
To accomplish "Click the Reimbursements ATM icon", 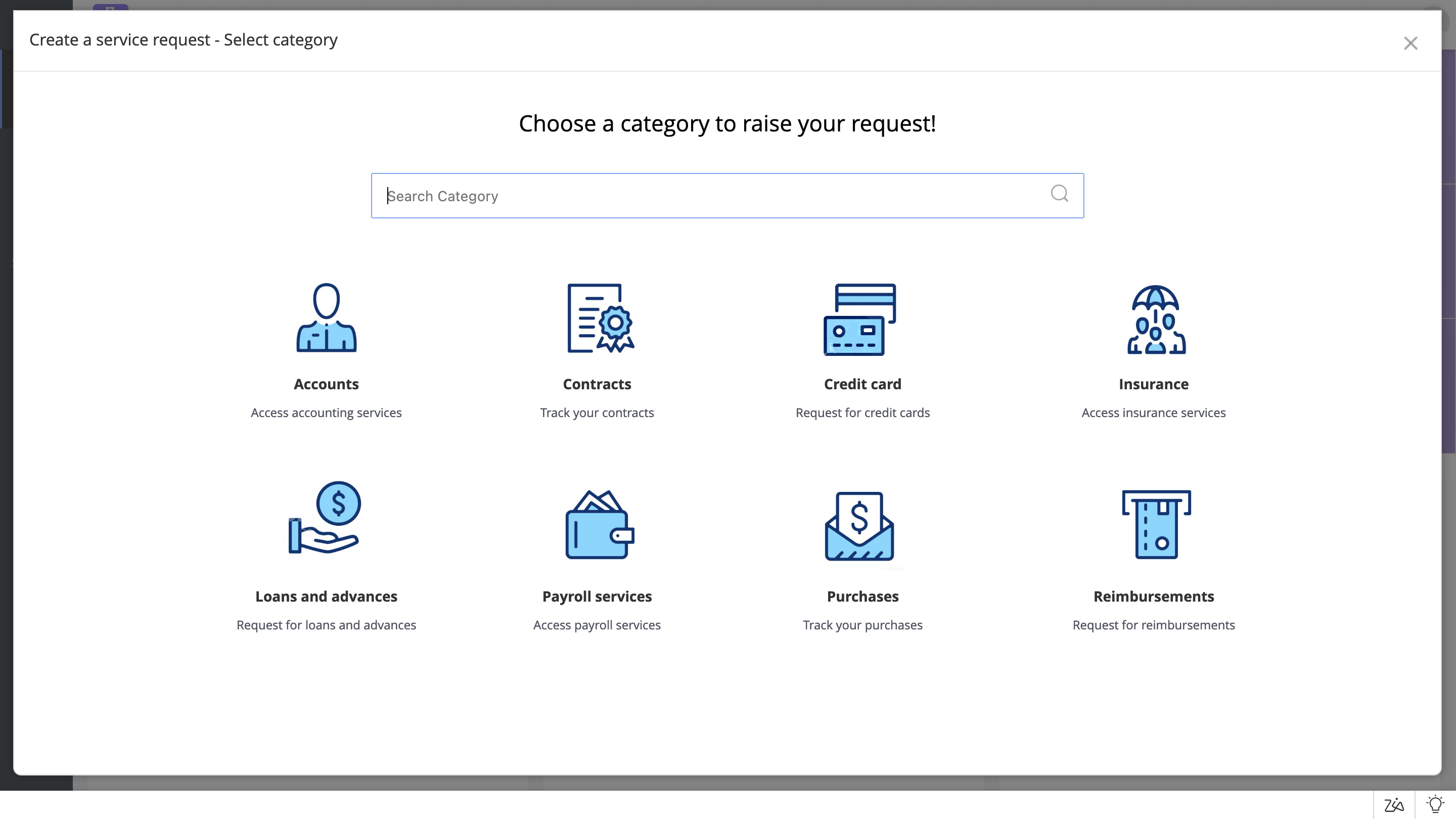I will (x=1156, y=524).
